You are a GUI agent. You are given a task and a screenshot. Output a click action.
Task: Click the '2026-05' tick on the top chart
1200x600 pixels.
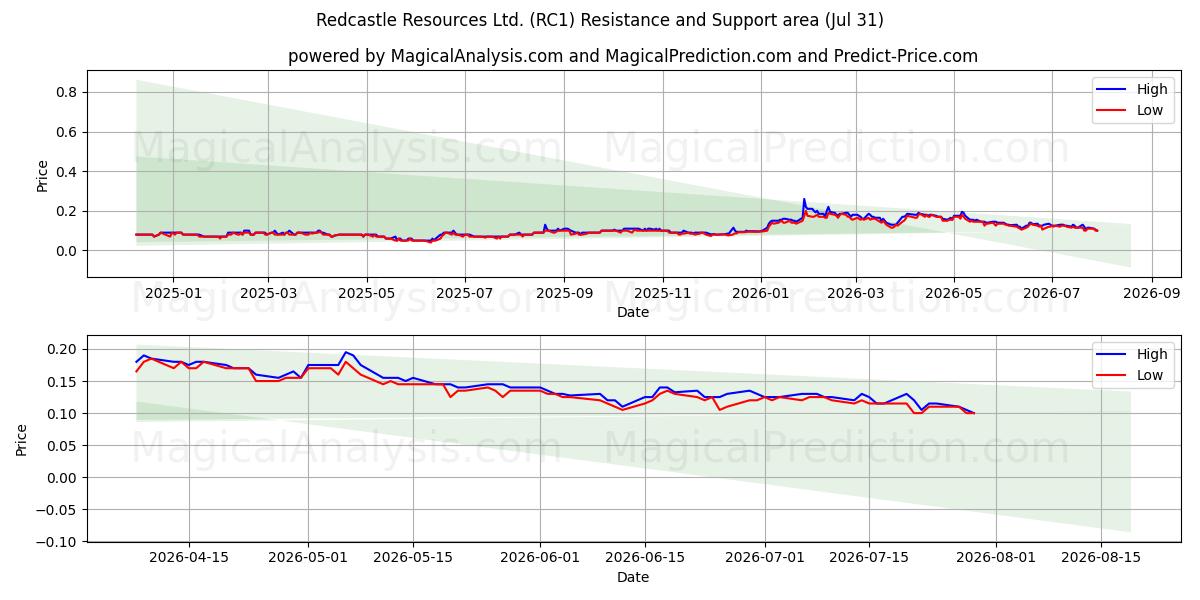pyautogui.click(x=954, y=293)
